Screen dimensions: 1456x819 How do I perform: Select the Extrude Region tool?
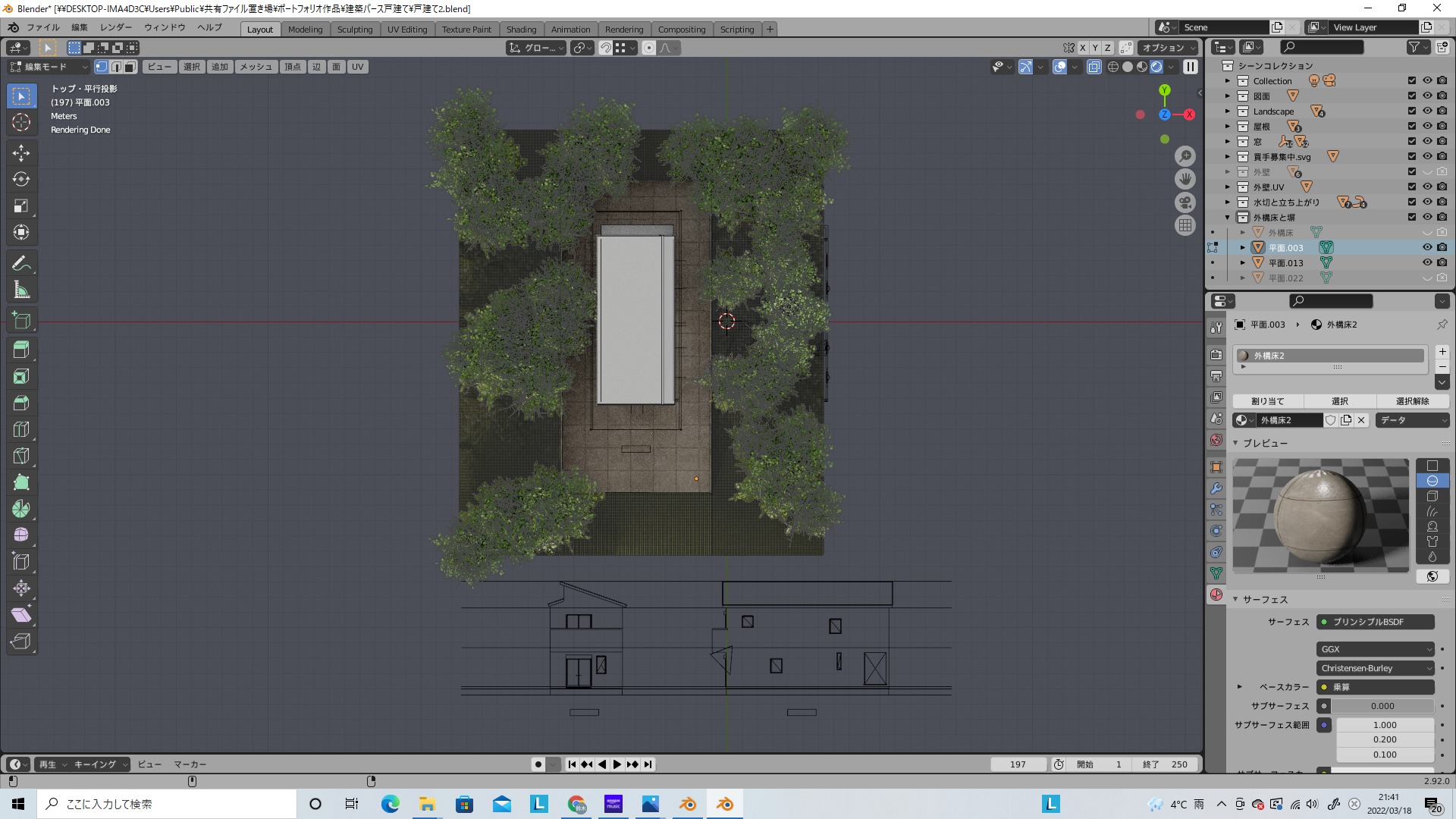tap(21, 350)
